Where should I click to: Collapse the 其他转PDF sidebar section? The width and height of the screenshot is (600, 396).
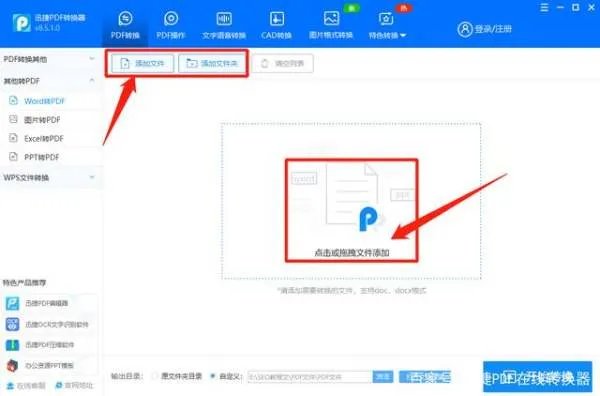[50, 81]
